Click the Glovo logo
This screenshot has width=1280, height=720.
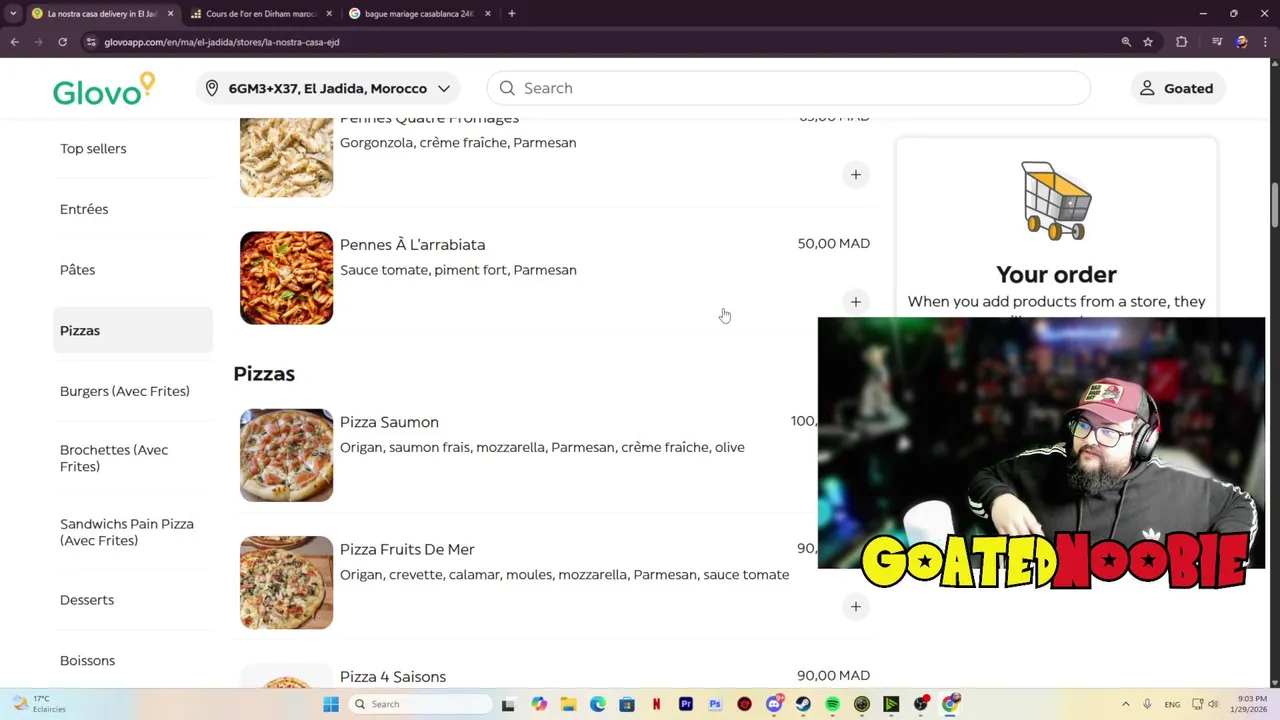(104, 89)
